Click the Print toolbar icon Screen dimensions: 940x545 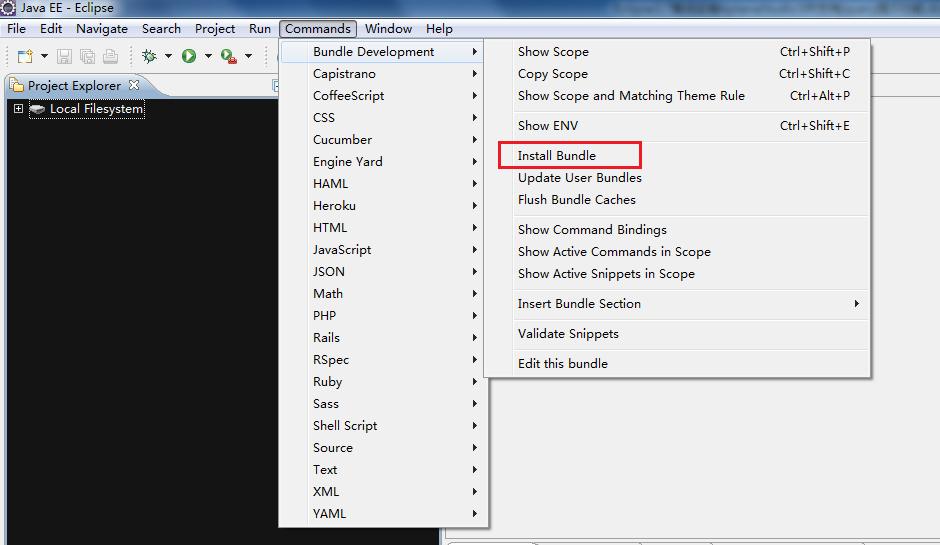[110, 56]
